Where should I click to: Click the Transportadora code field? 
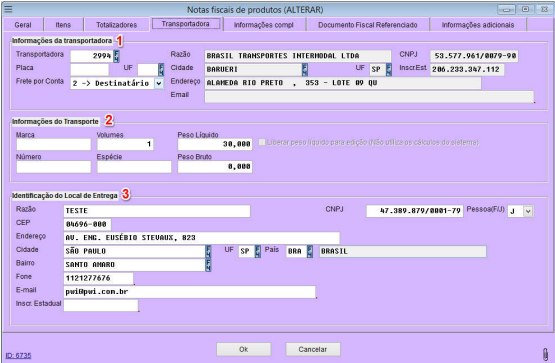[x=91, y=56]
